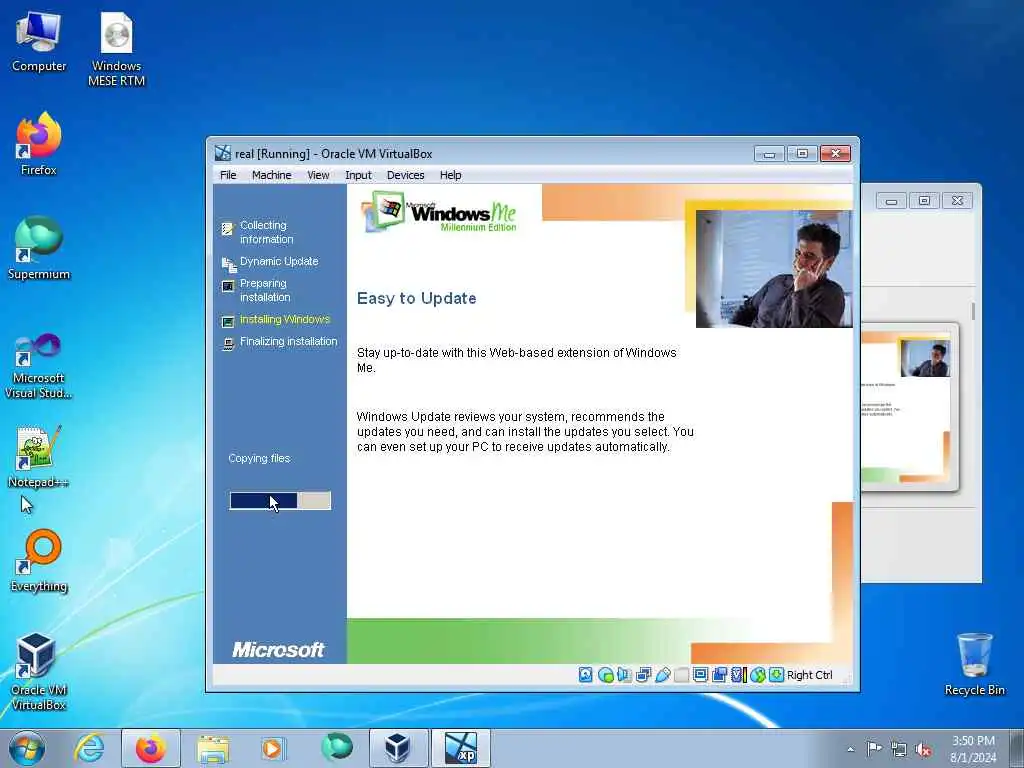Minimize the real [Running] VirtualBox window
Viewport: 1024px width, 768px height.
769,153
